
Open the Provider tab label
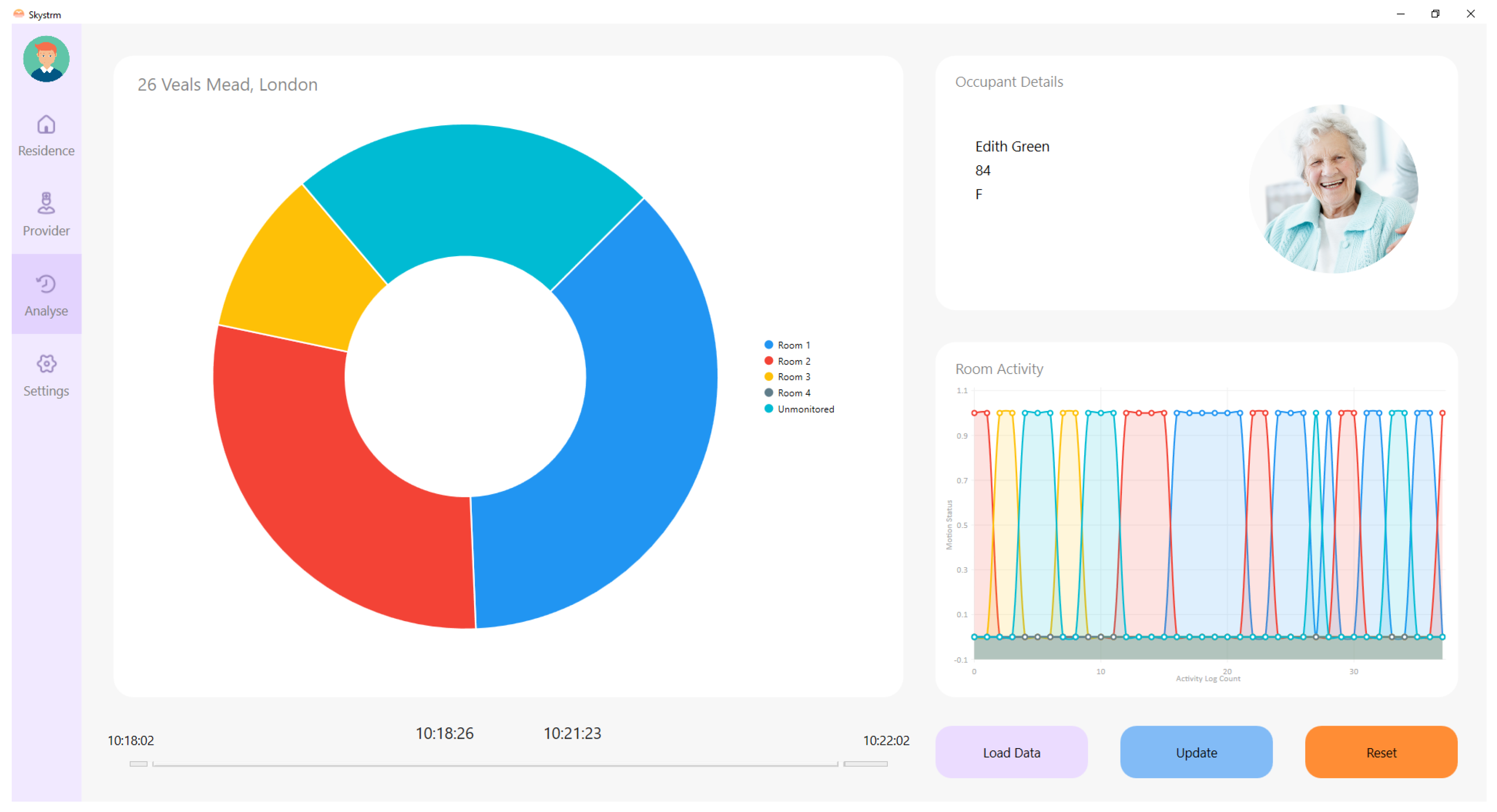coord(46,230)
